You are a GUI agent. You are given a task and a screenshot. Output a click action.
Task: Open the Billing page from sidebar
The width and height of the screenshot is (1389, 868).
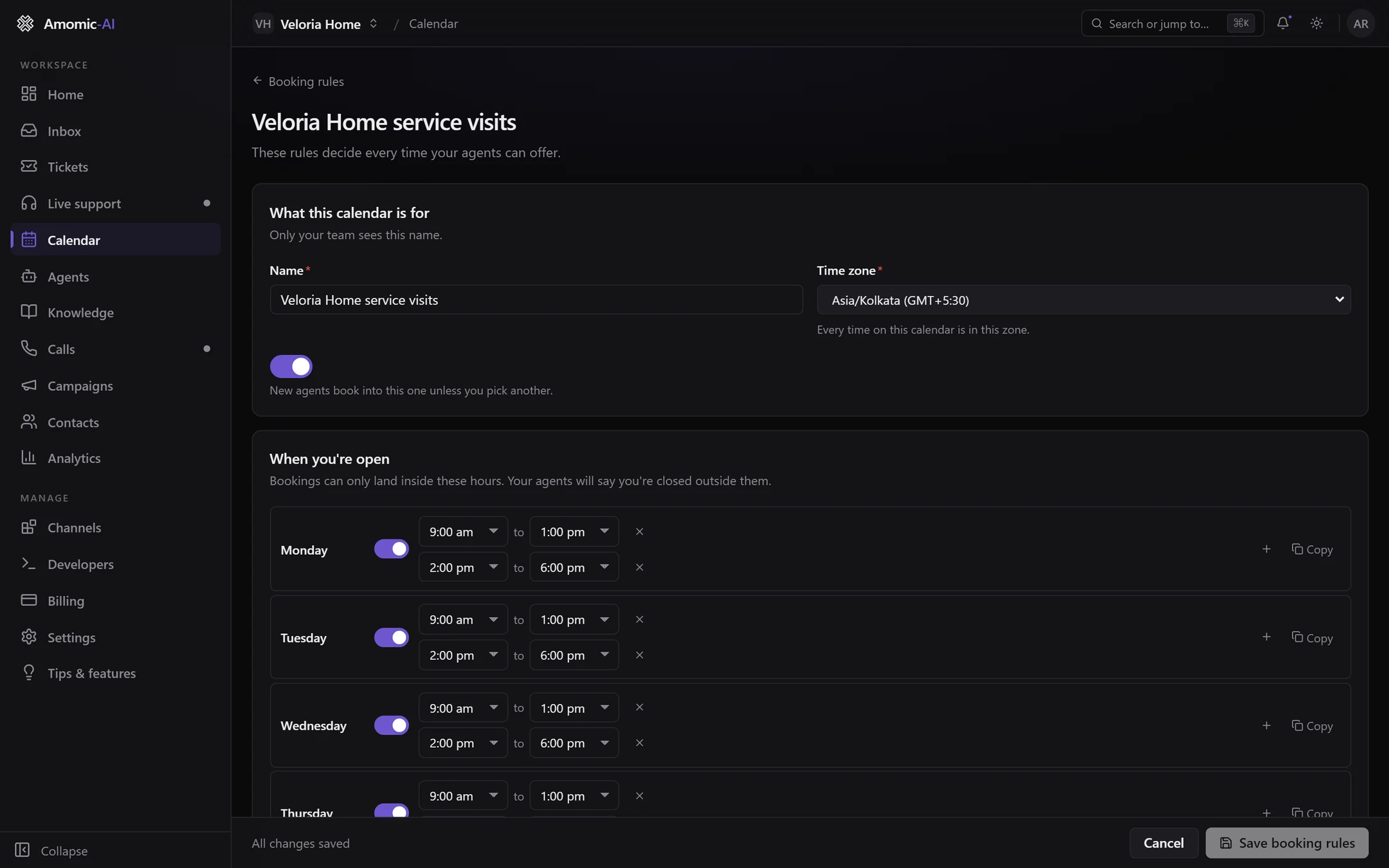tap(116, 601)
